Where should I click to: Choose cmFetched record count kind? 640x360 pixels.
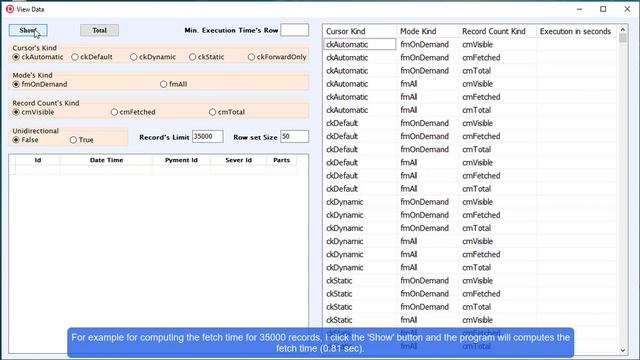tap(133, 112)
